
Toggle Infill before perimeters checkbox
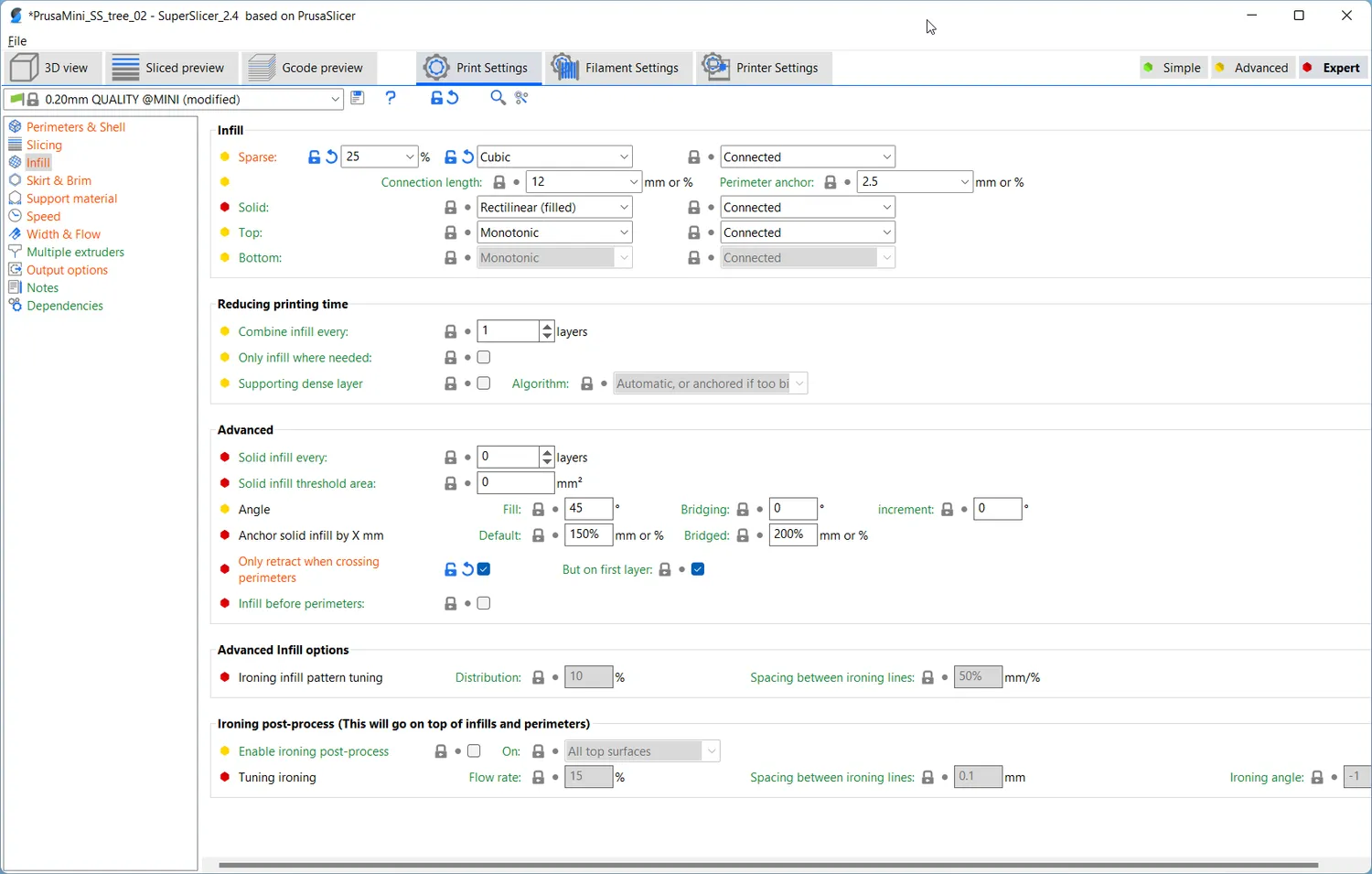pyautogui.click(x=484, y=604)
